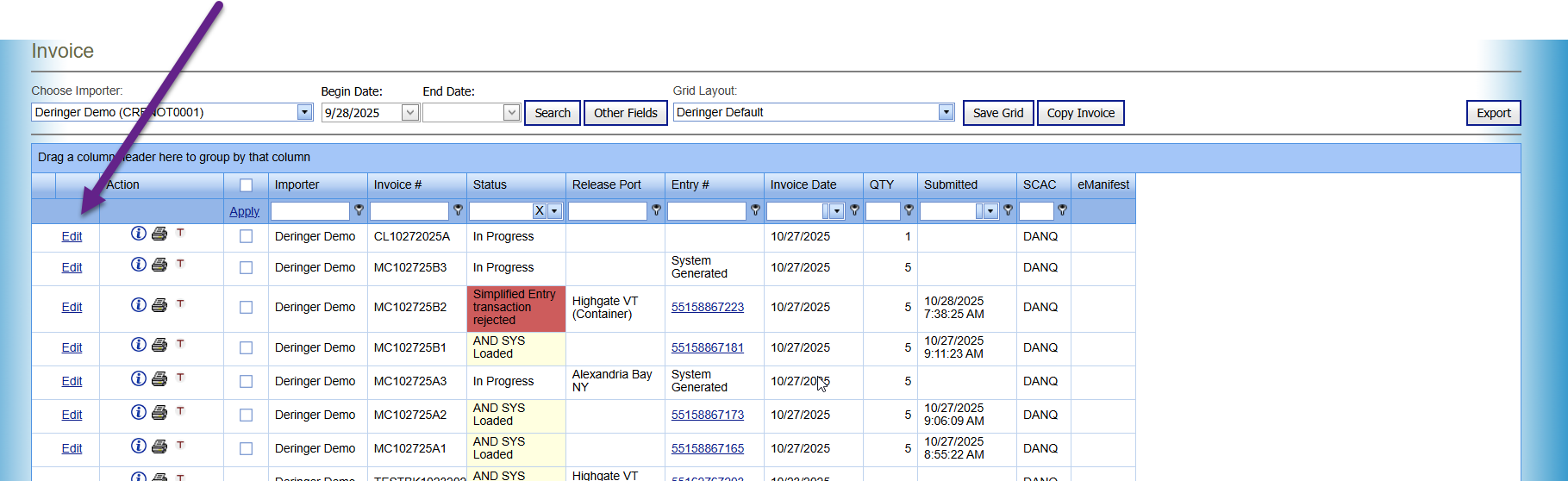
Task: Open entry number 55158867223 link
Action: click(x=707, y=308)
